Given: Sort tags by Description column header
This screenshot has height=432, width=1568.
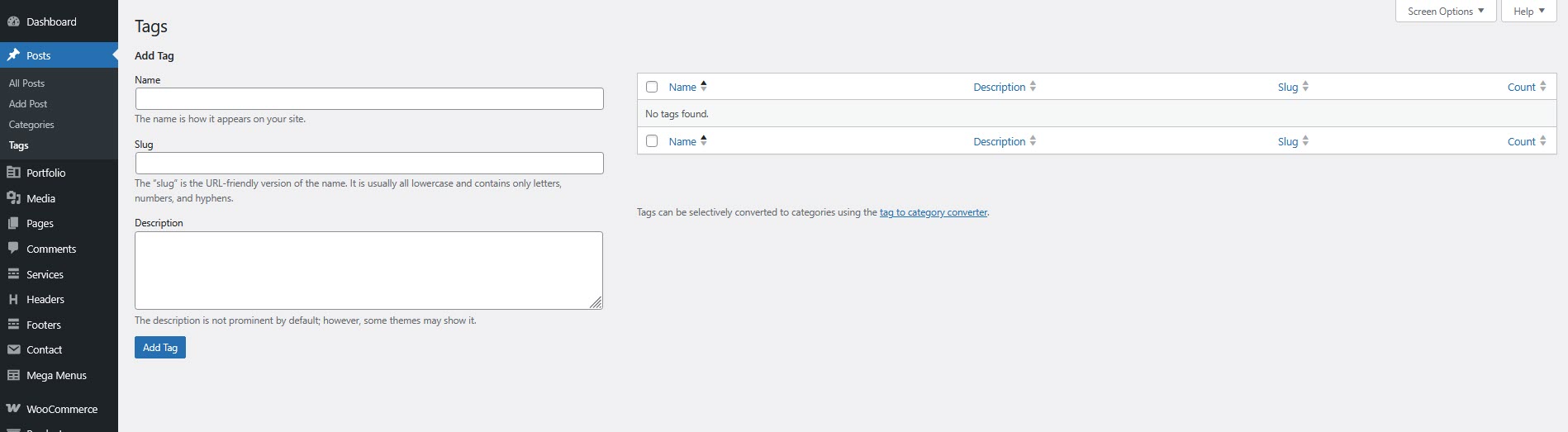Looking at the screenshot, I should click(x=999, y=87).
